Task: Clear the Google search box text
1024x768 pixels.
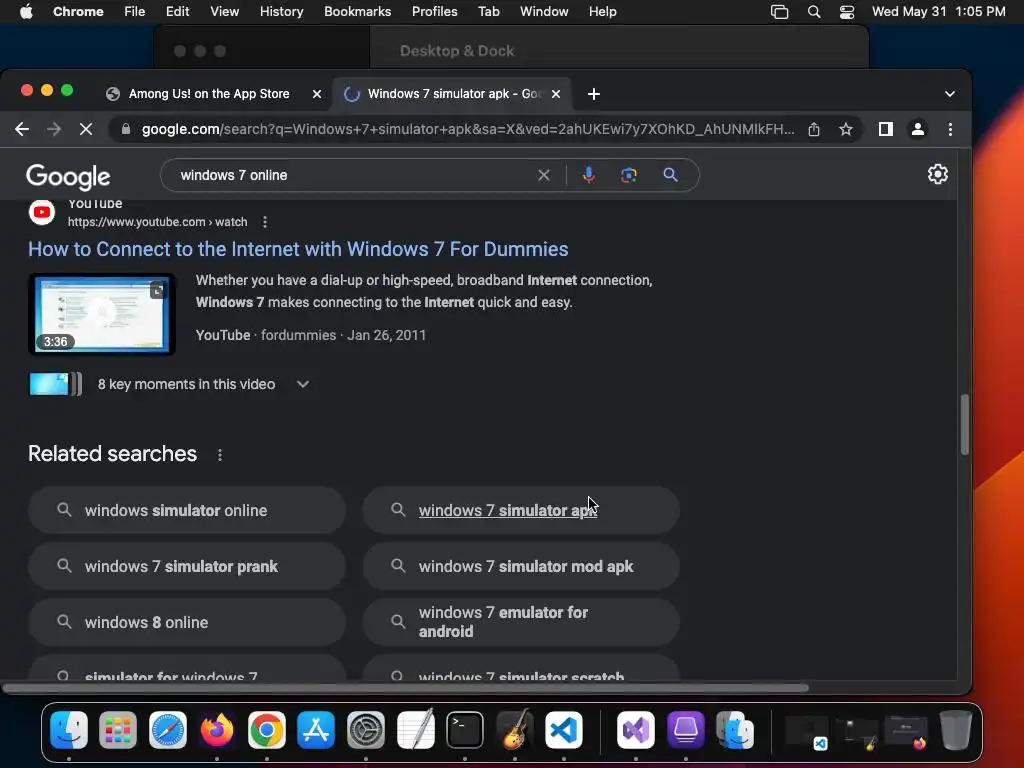Action: [x=543, y=175]
